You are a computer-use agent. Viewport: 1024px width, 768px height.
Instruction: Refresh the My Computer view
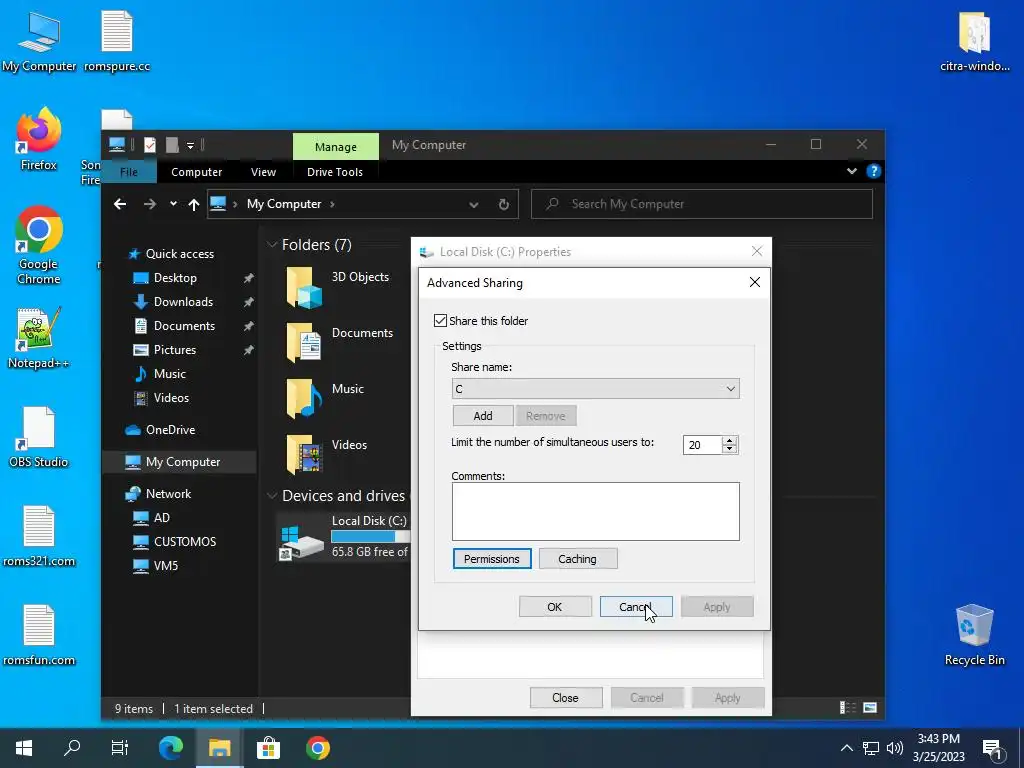click(x=504, y=204)
